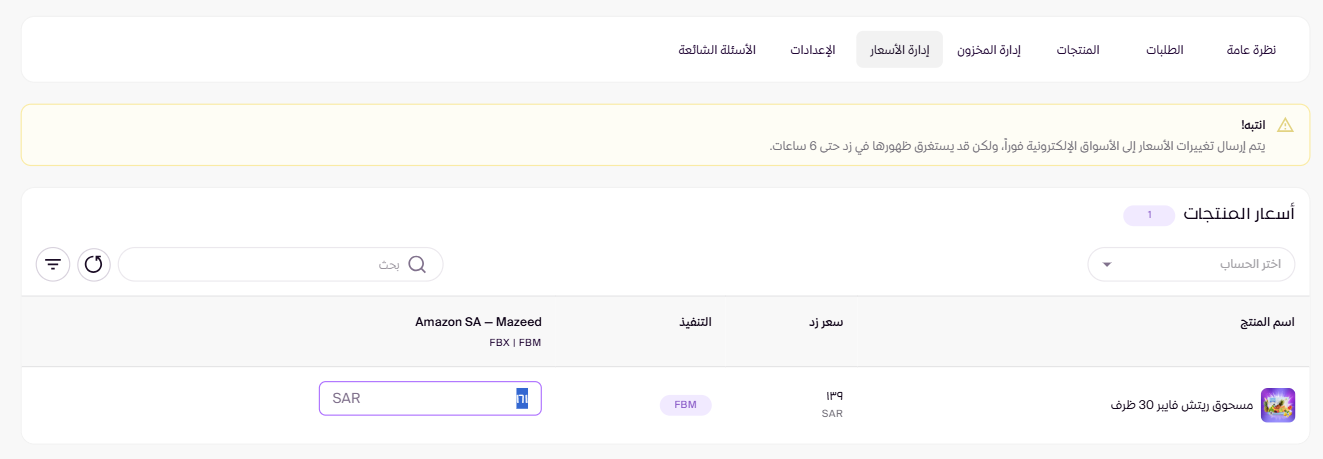The image size is (1323, 459).
Task: Open the الإعدادات tab
Action: click(813, 50)
